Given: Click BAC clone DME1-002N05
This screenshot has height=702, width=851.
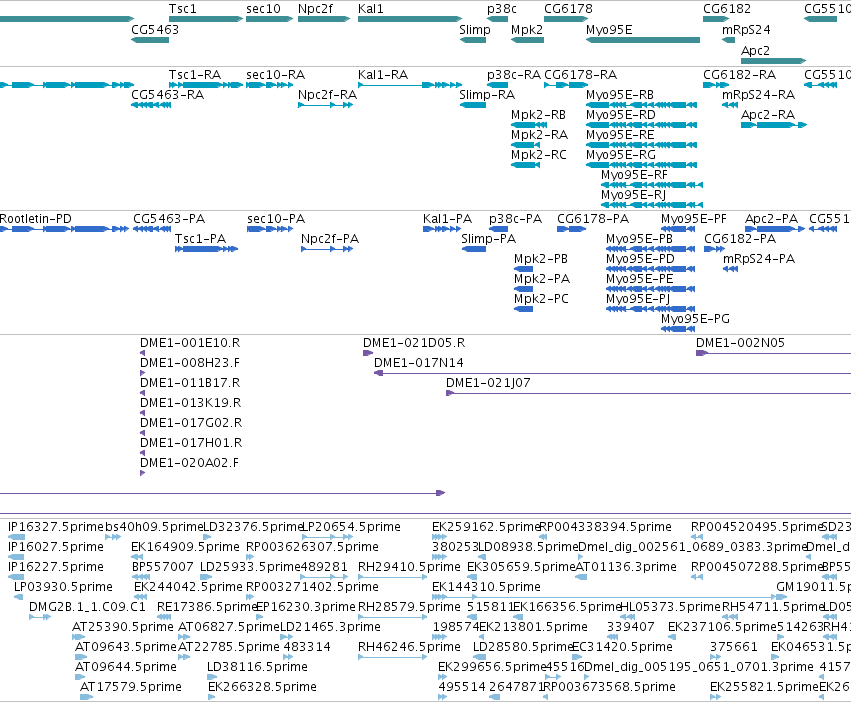Looking at the screenshot, I should pyautogui.click(x=740, y=343).
